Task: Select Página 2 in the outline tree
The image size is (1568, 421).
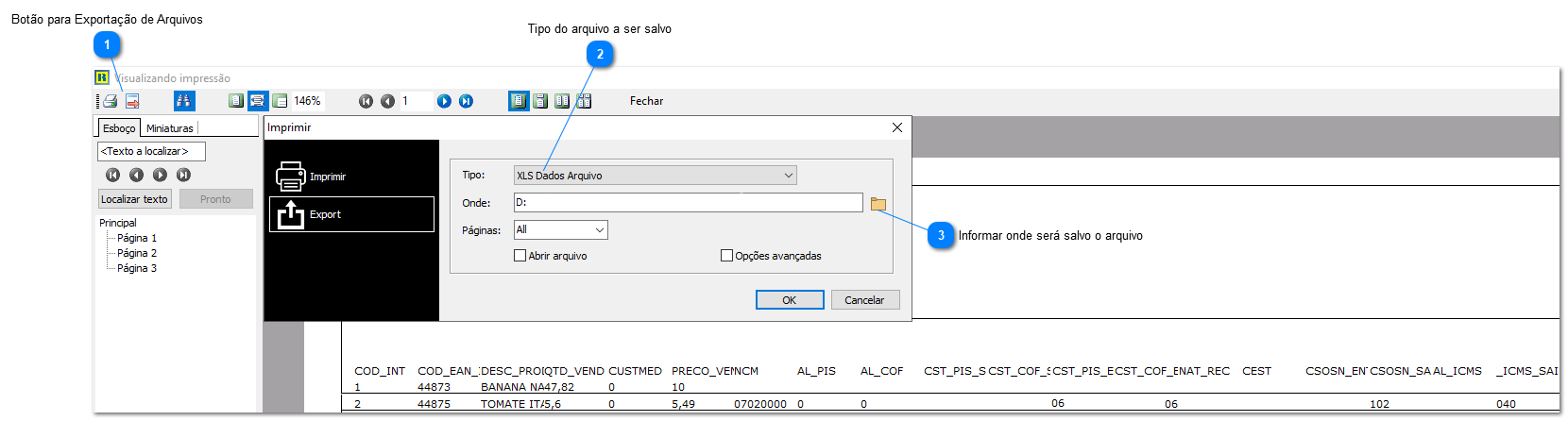Action: [x=137, y=253]
